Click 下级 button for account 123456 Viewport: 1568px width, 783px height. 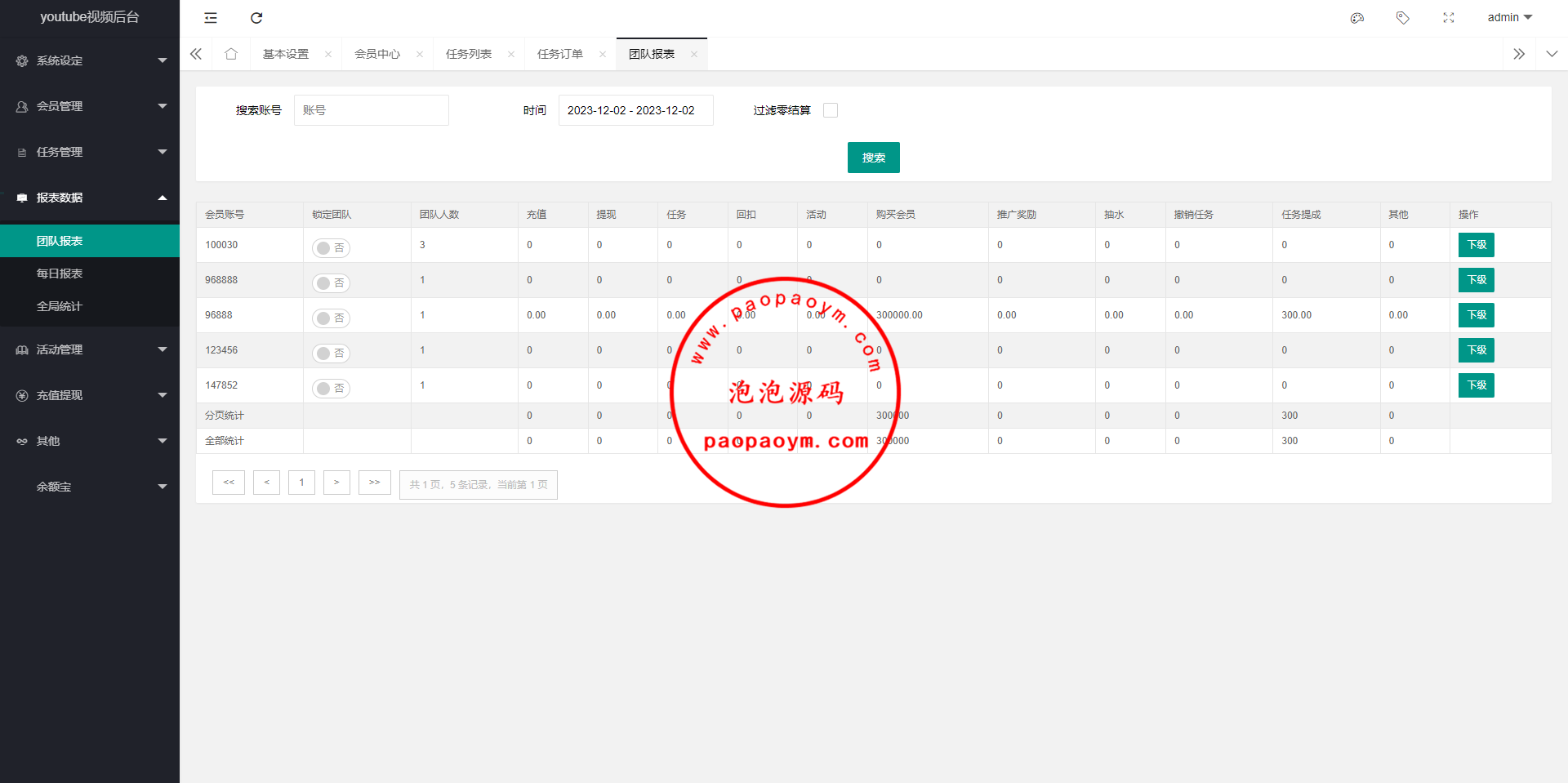[x=1477, y=350]
